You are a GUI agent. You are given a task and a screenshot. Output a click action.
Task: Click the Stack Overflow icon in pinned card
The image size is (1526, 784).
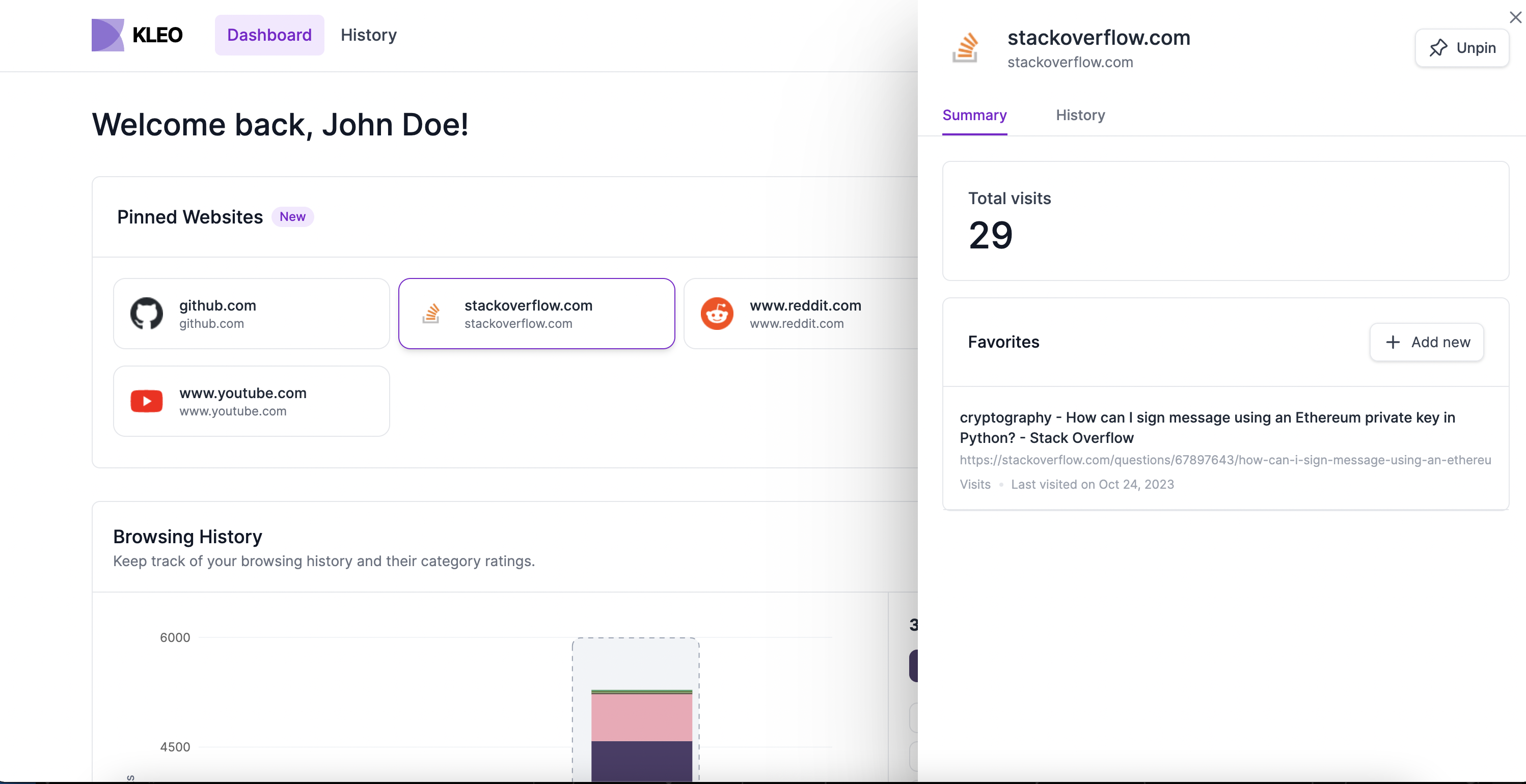click(431, 313)
